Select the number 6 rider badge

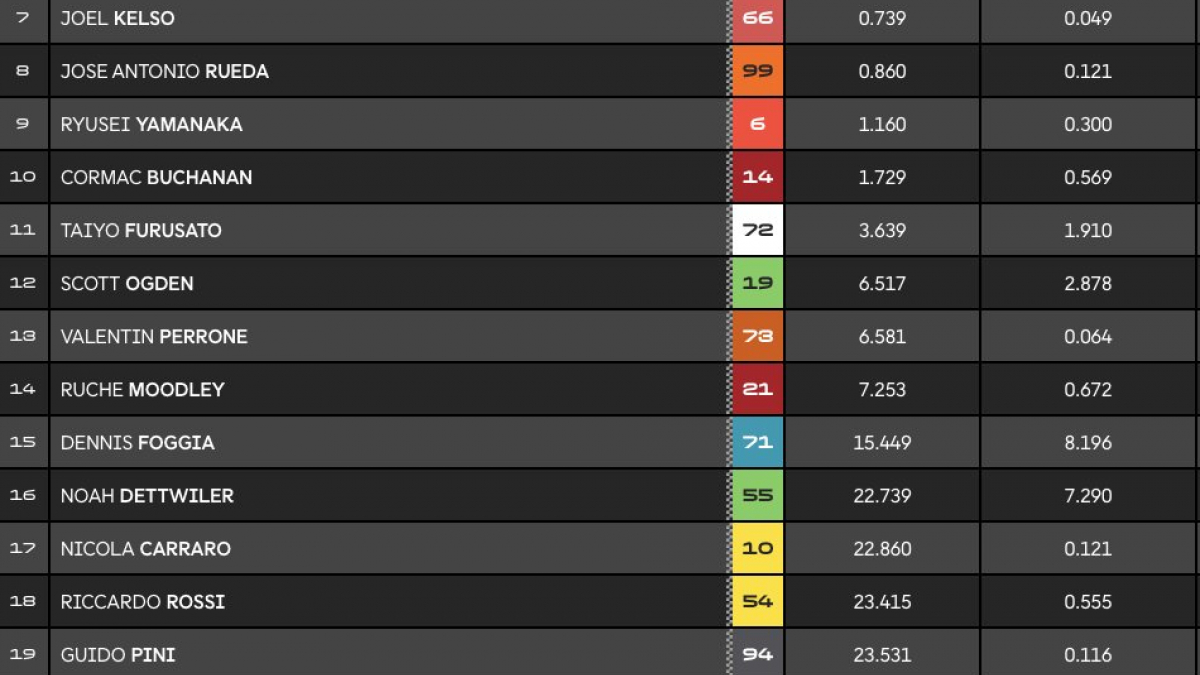[x=757, y=124]
